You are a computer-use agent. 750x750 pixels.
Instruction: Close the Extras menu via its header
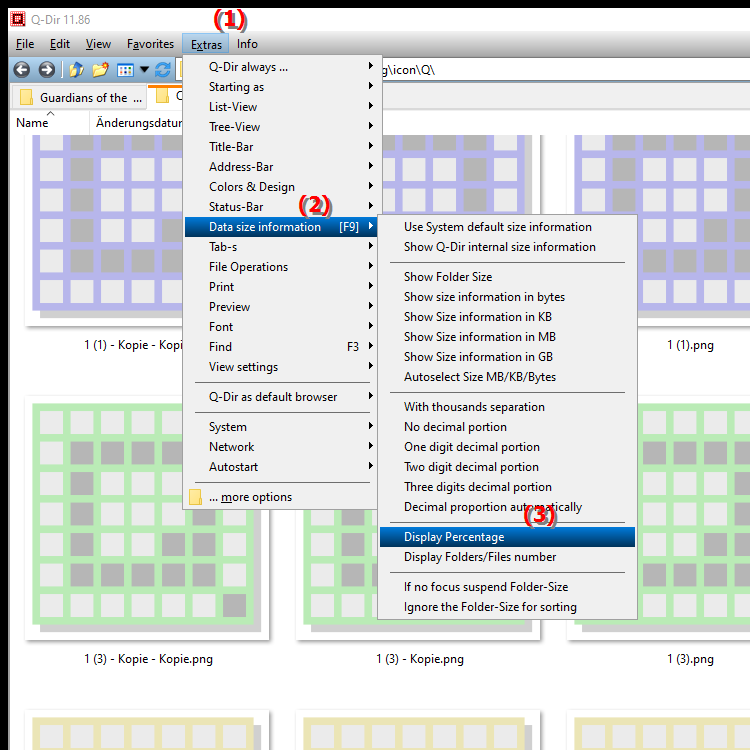(x=206, y=44)
